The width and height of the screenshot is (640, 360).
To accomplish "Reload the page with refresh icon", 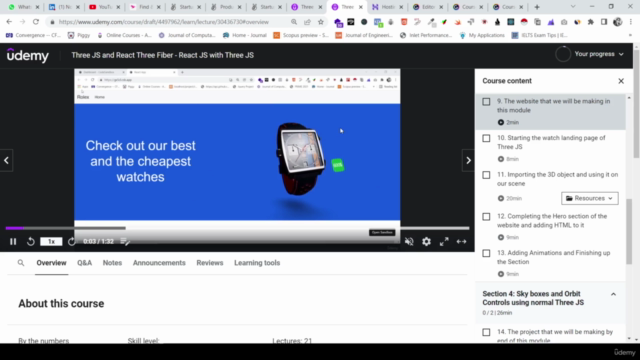I will [x=36, y=22].
